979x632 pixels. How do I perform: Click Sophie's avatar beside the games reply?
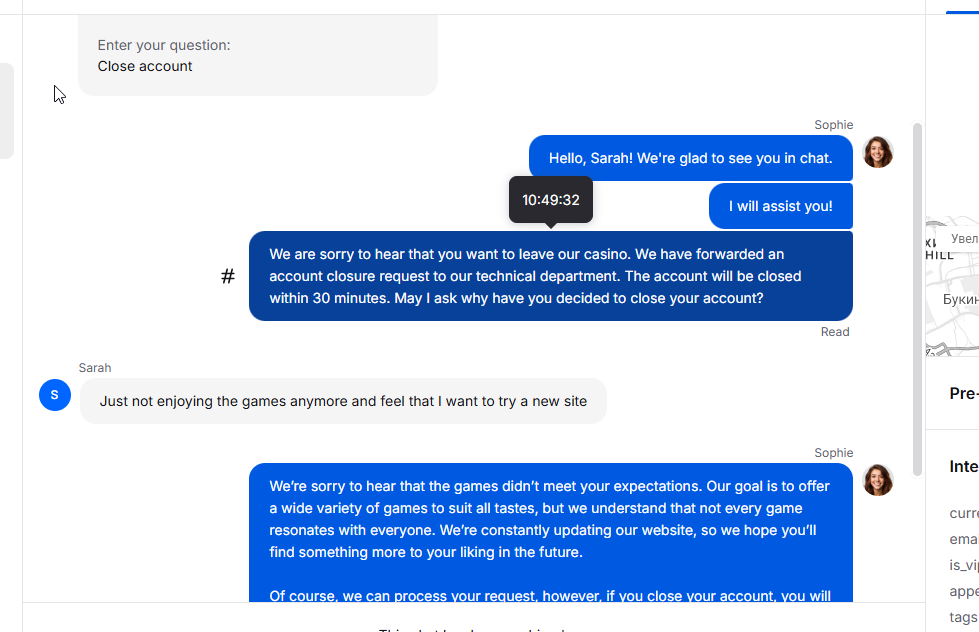(877, 480)
